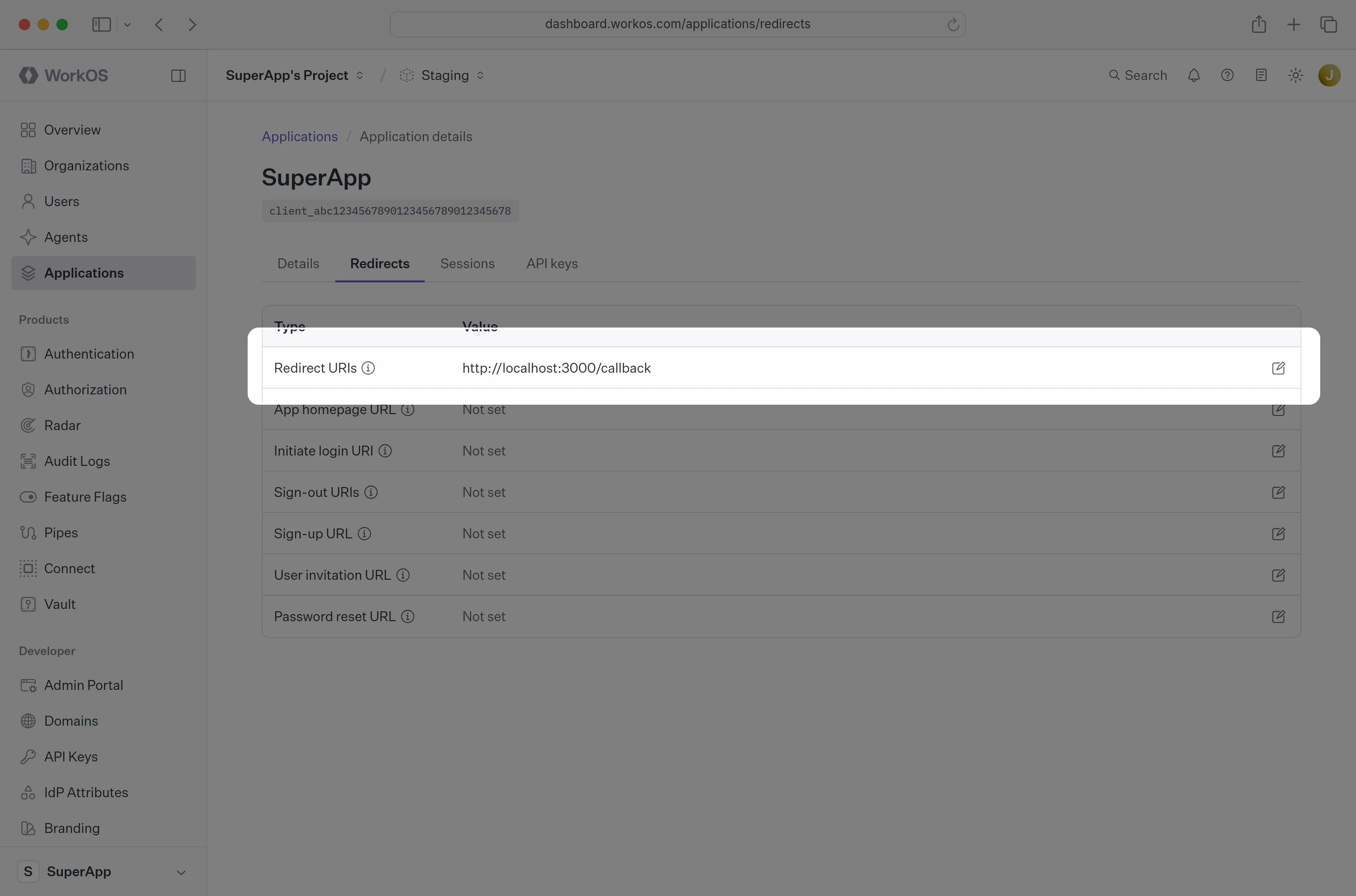Show info for Sign-out URIs

pos(371,492)
